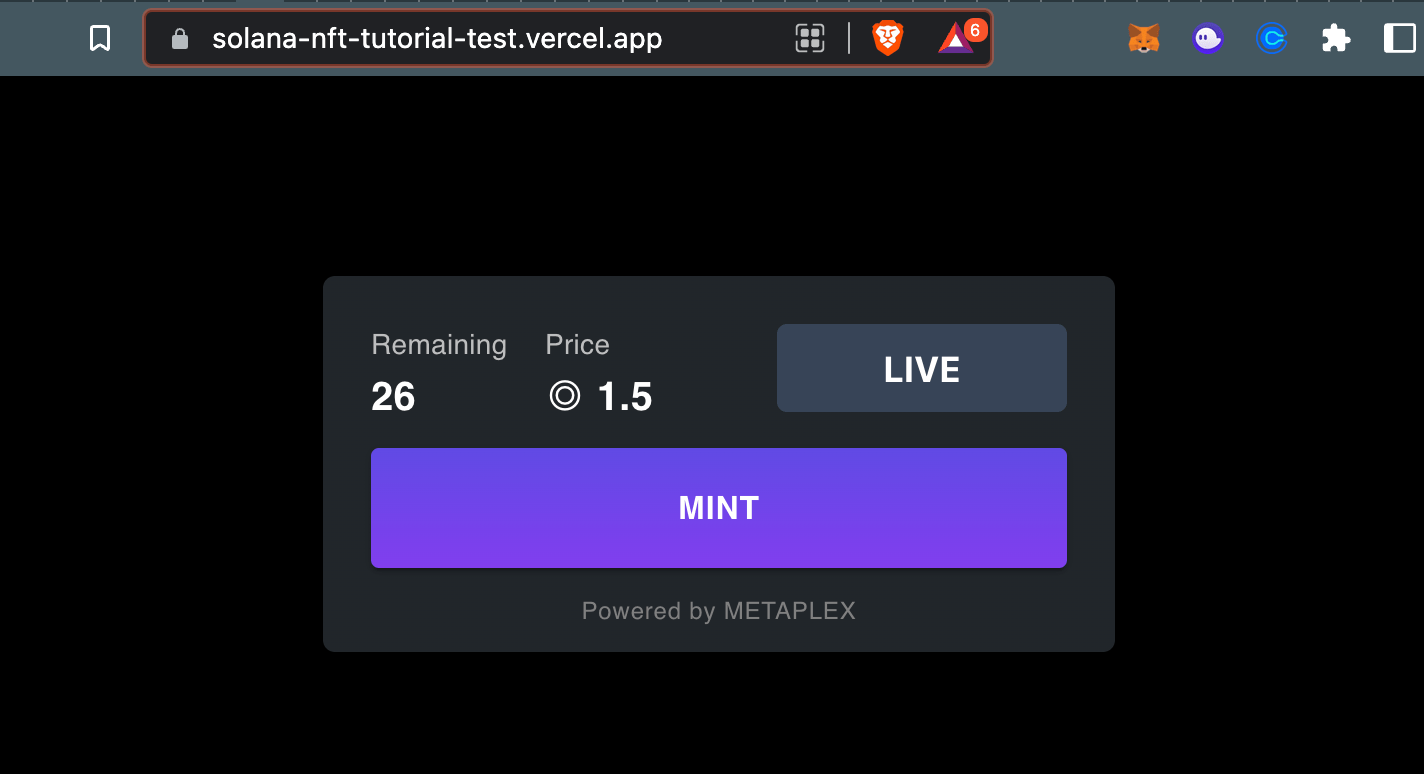This screenshot has width=1424, height=774.
Task: Open the Phantom wallet extension
Action: click(x=1207, y=37)
